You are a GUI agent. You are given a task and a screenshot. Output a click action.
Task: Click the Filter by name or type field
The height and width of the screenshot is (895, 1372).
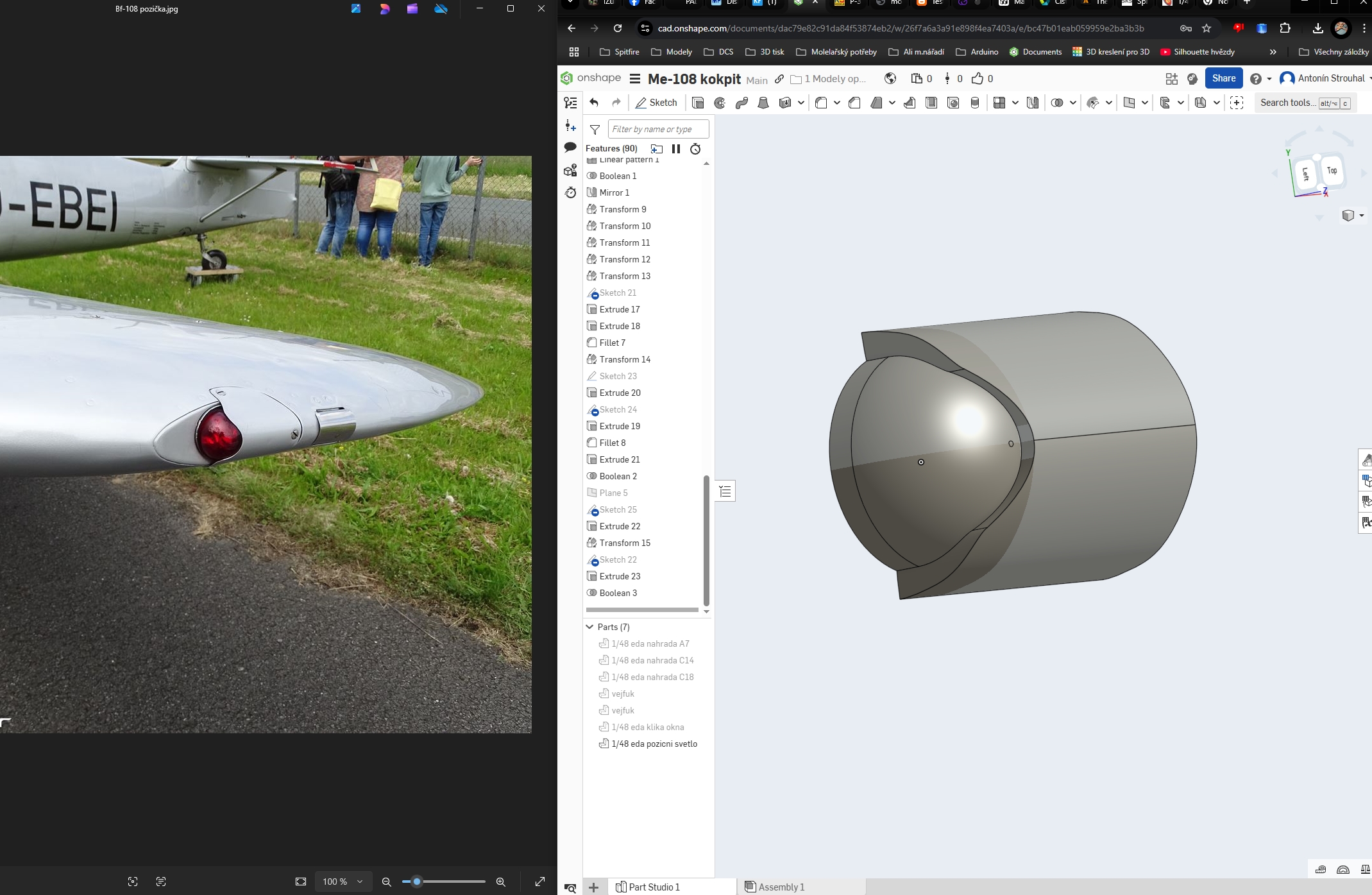point(657,129)
